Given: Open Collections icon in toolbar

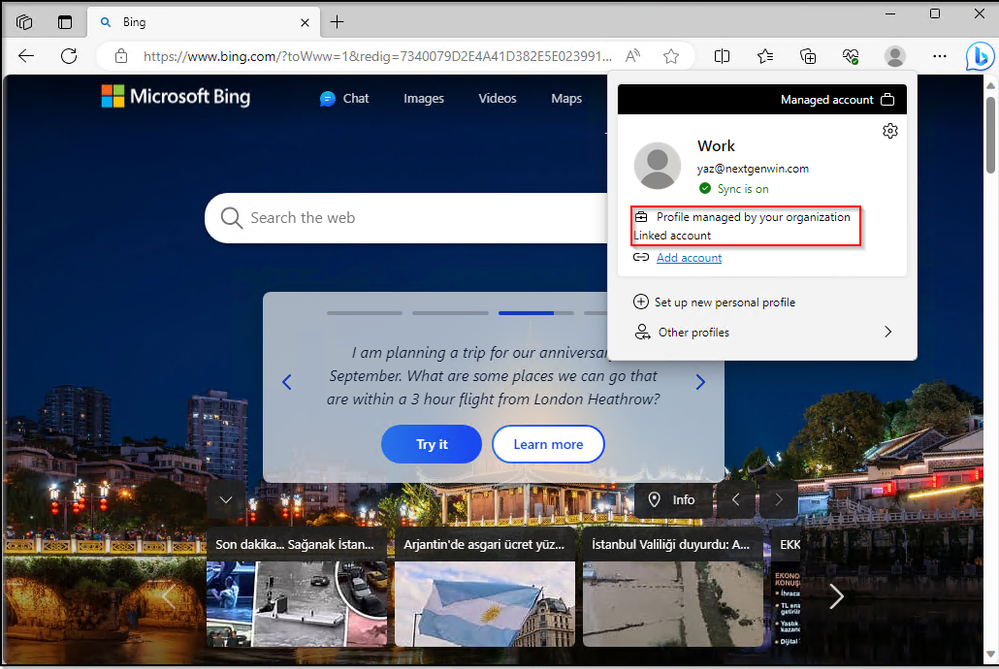Looking at the screenshot, I should pyautogui.click(x=808, y=56).
